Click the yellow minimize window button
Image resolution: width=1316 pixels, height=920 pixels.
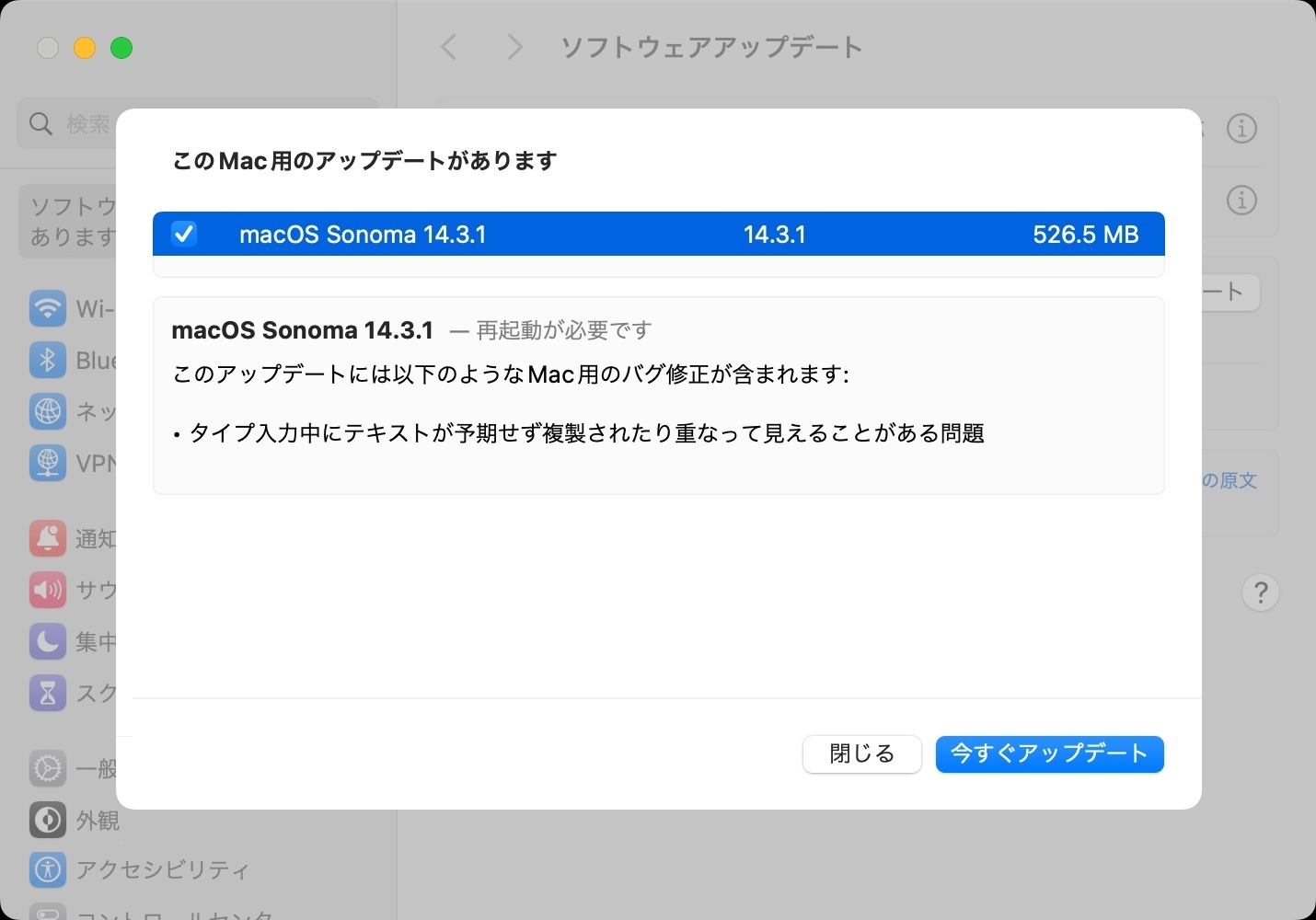point(85,48)
